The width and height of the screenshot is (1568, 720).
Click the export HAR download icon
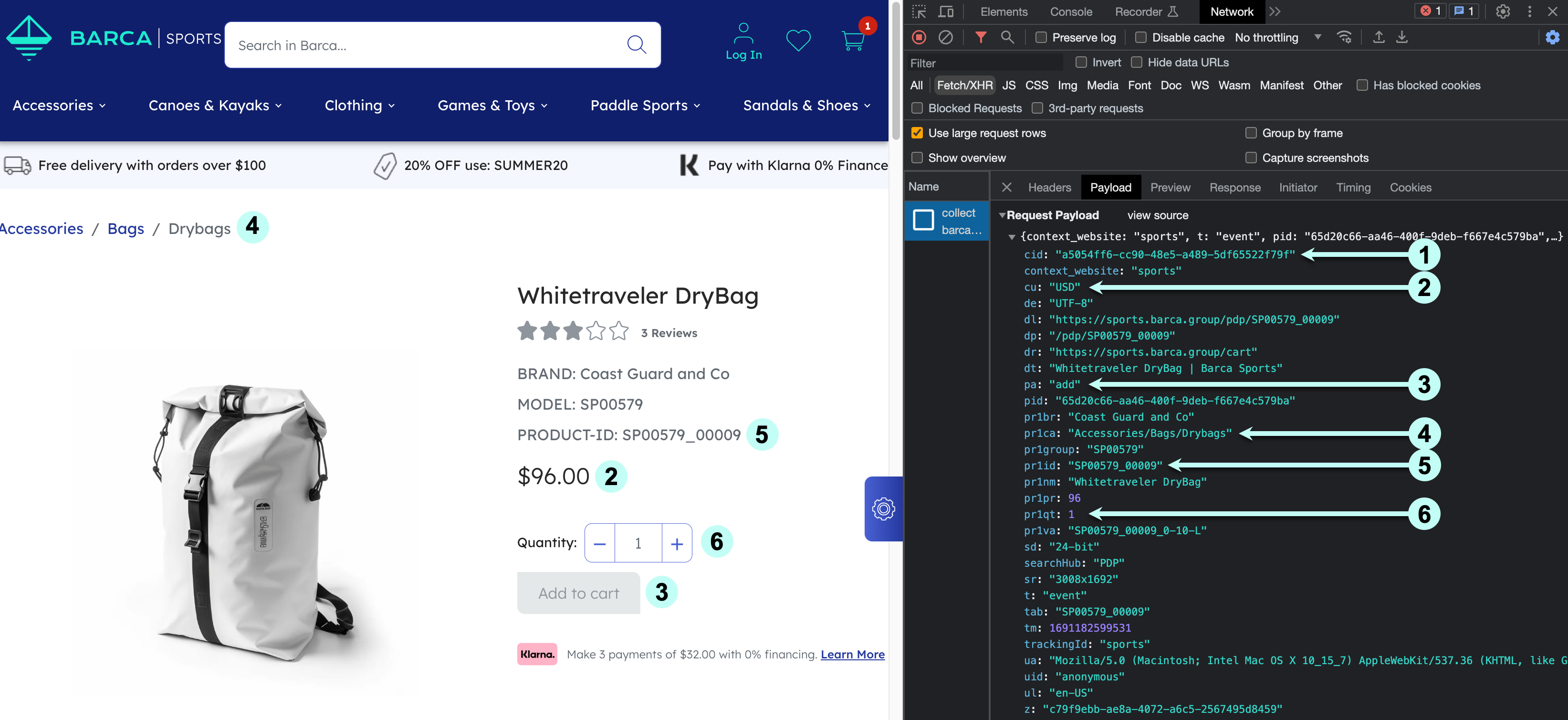(1401, 37)
